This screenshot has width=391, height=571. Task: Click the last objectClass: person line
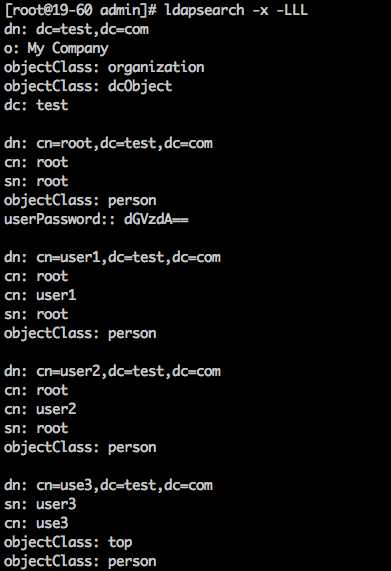coord(80,562)
